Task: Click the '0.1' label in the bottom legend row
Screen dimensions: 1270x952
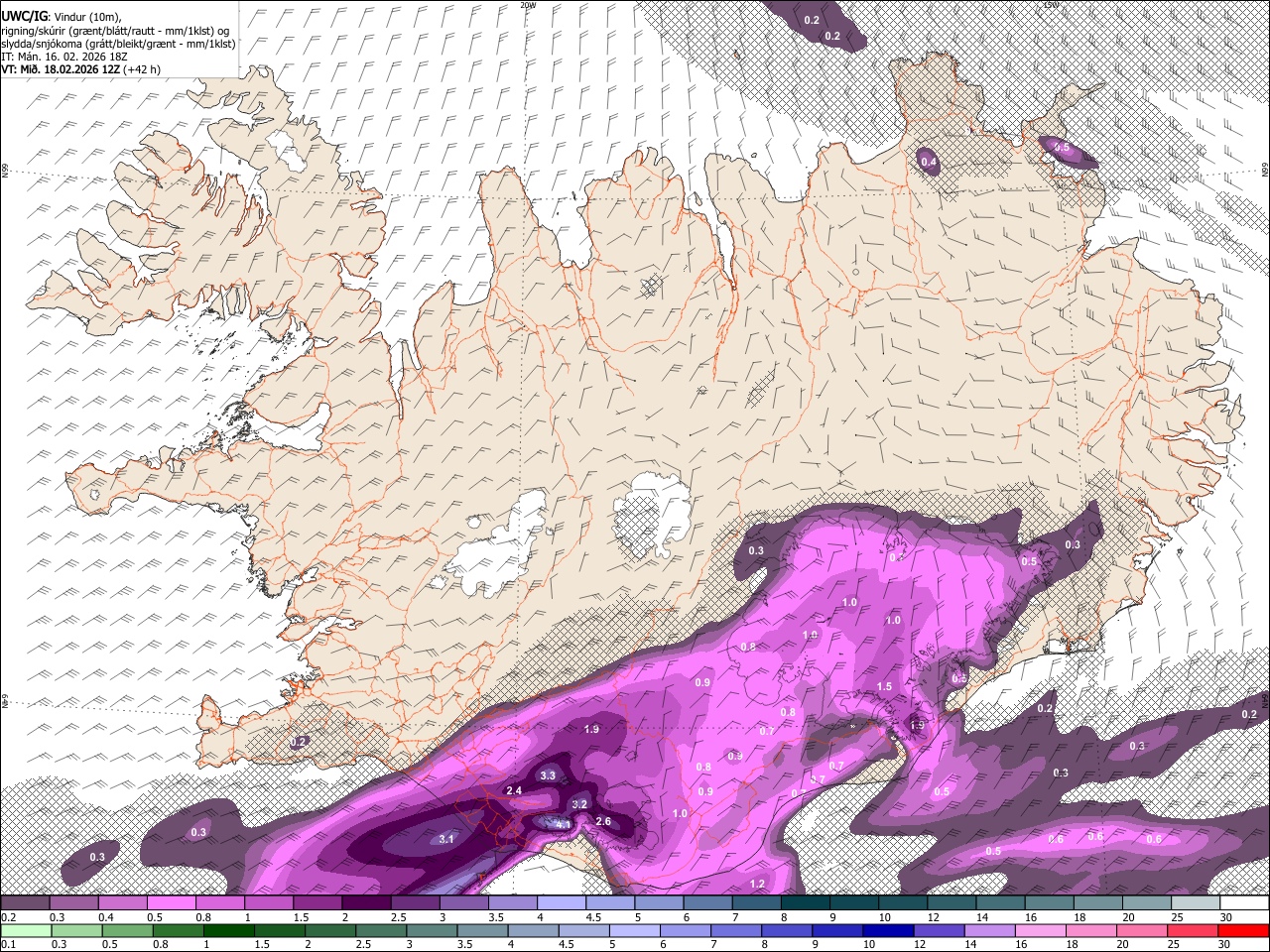Action: click(x=7, y=945)
